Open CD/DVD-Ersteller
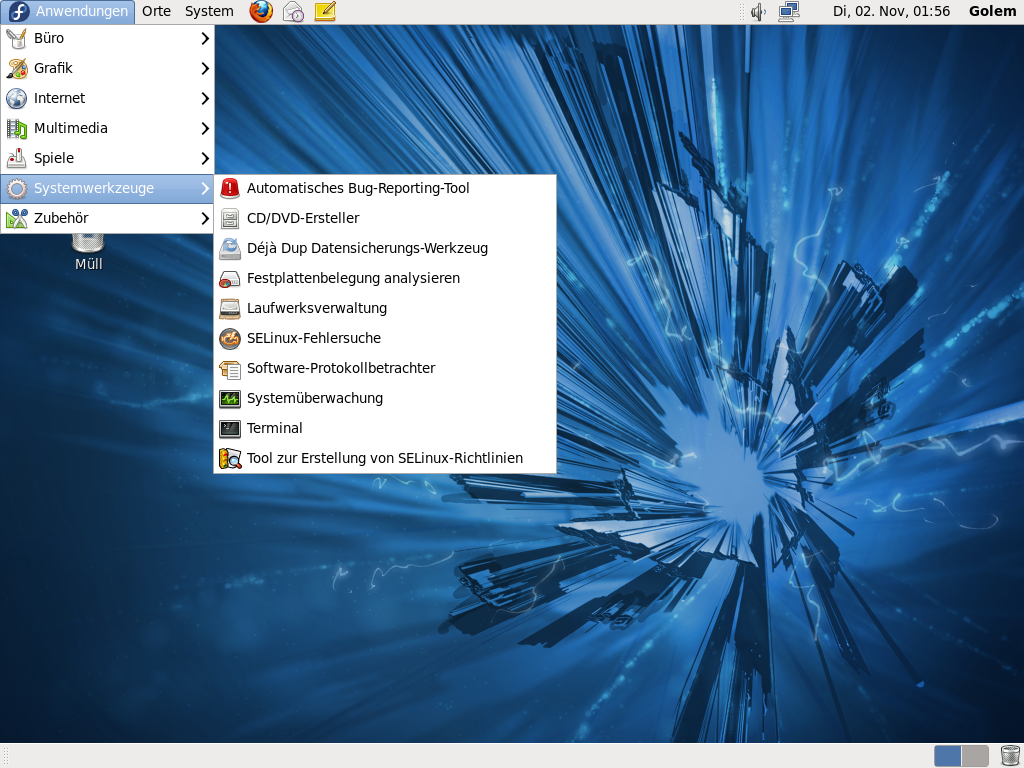 (303, 218)
